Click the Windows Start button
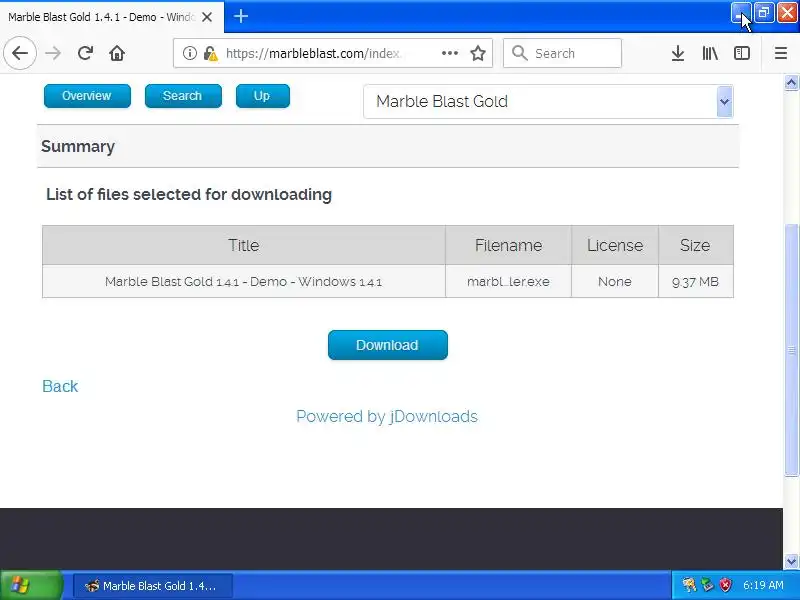Image resolution: width=800 pixels, height=600 pixels. coord(32,585)
